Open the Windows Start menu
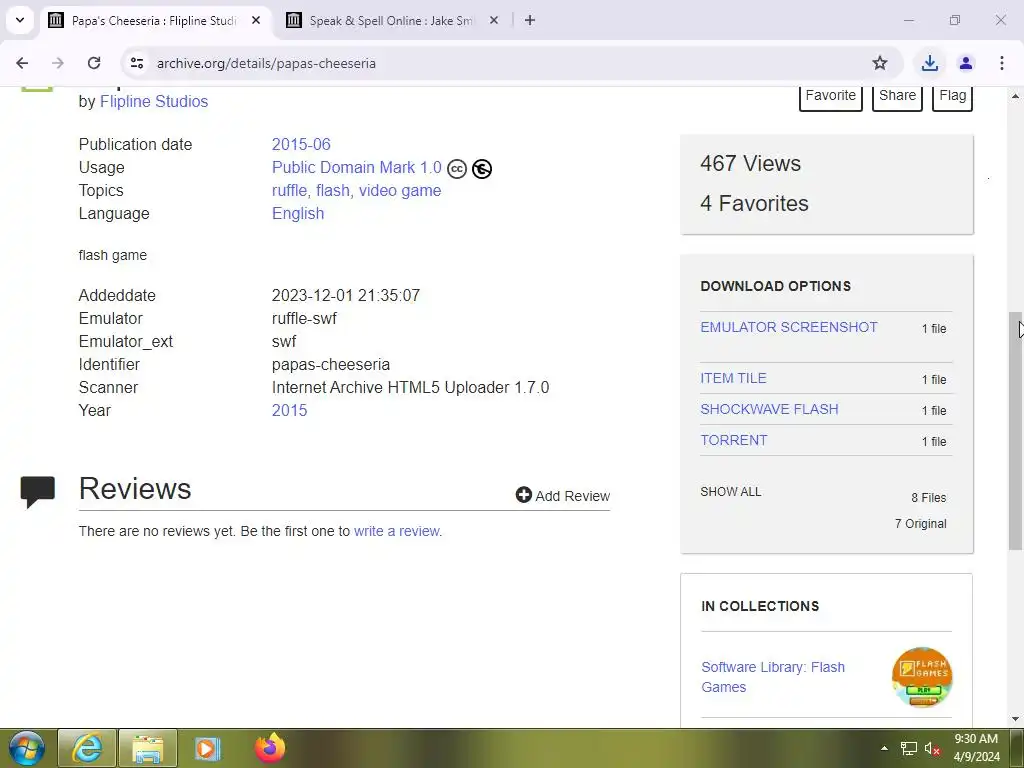Image resolution: width=1024 pixels, height=768 pixels. tap(26, 748)
